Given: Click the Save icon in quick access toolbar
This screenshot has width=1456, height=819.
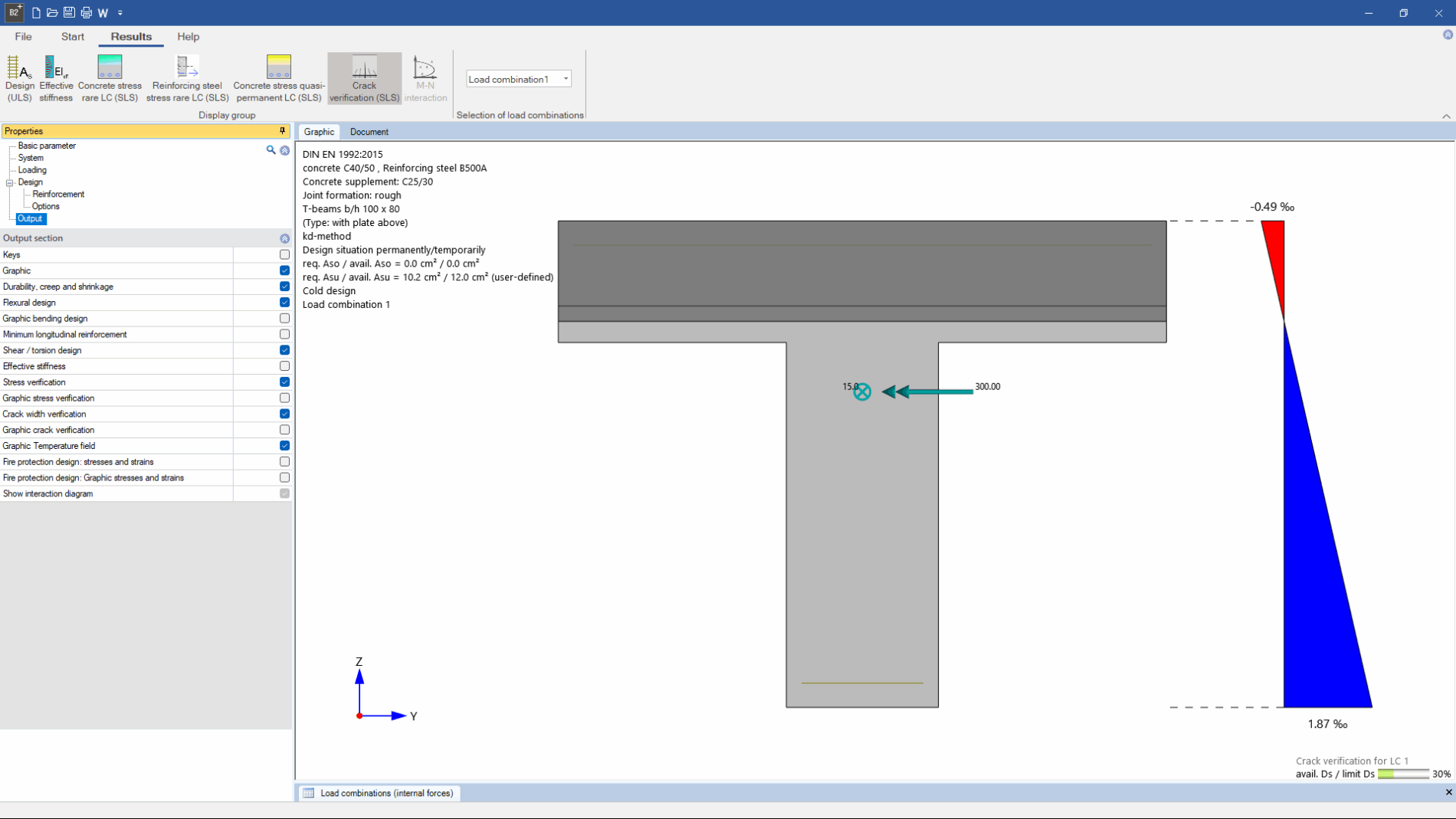Looking at the screenshot, I should pyautogui.click(x=69, y=12).
